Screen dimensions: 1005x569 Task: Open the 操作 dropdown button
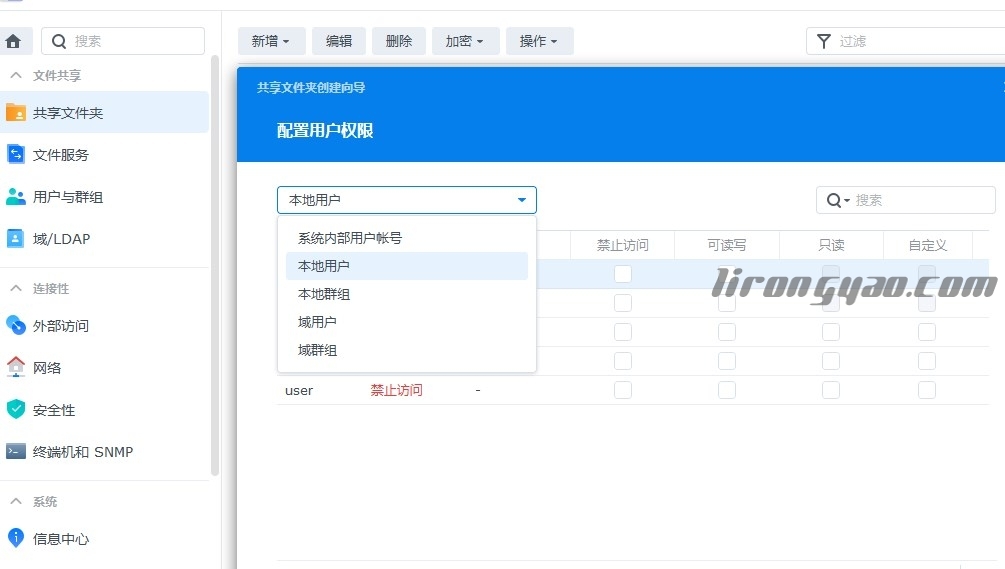pos(540,41)
